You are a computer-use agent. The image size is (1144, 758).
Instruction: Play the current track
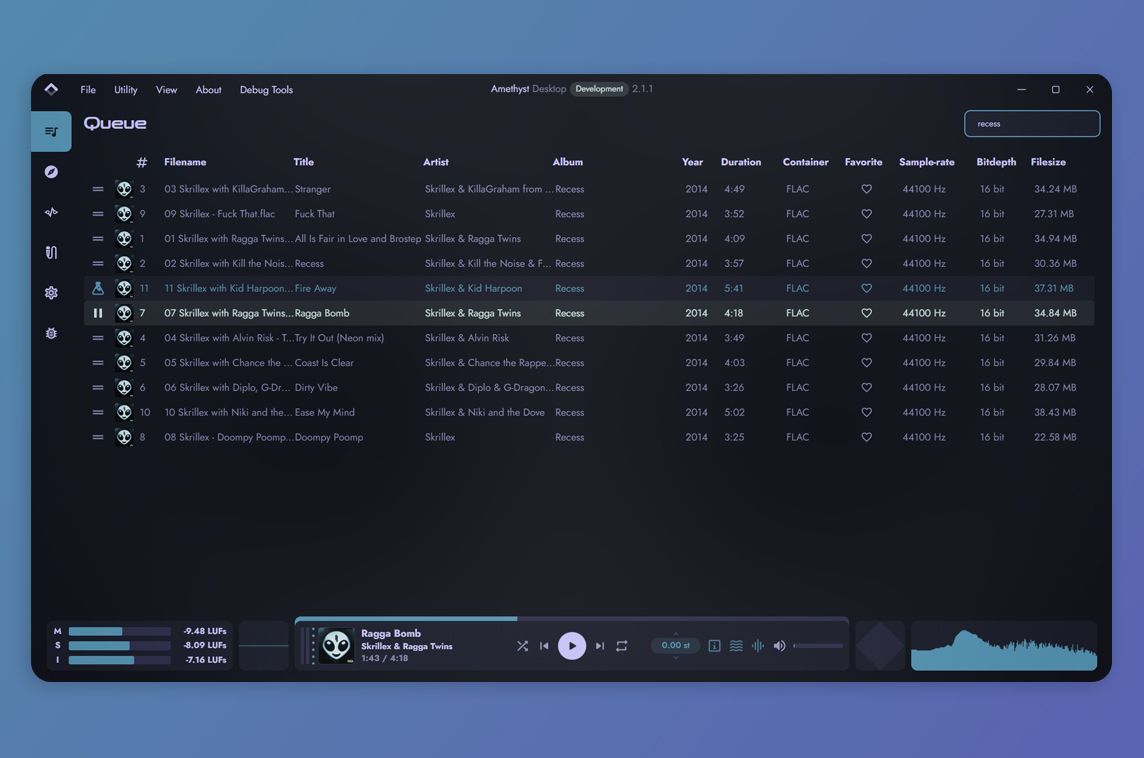pyautogui.click(x=572, y=646)
